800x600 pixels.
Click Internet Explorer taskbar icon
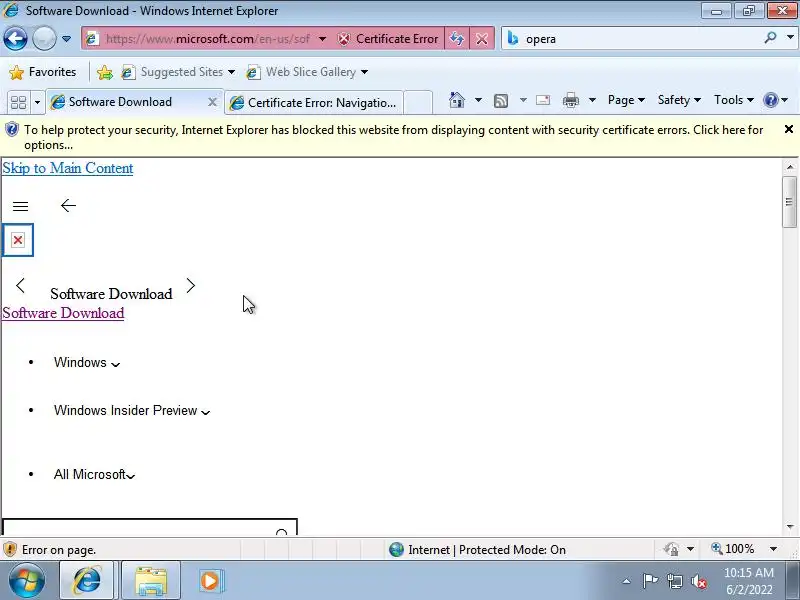87,581
